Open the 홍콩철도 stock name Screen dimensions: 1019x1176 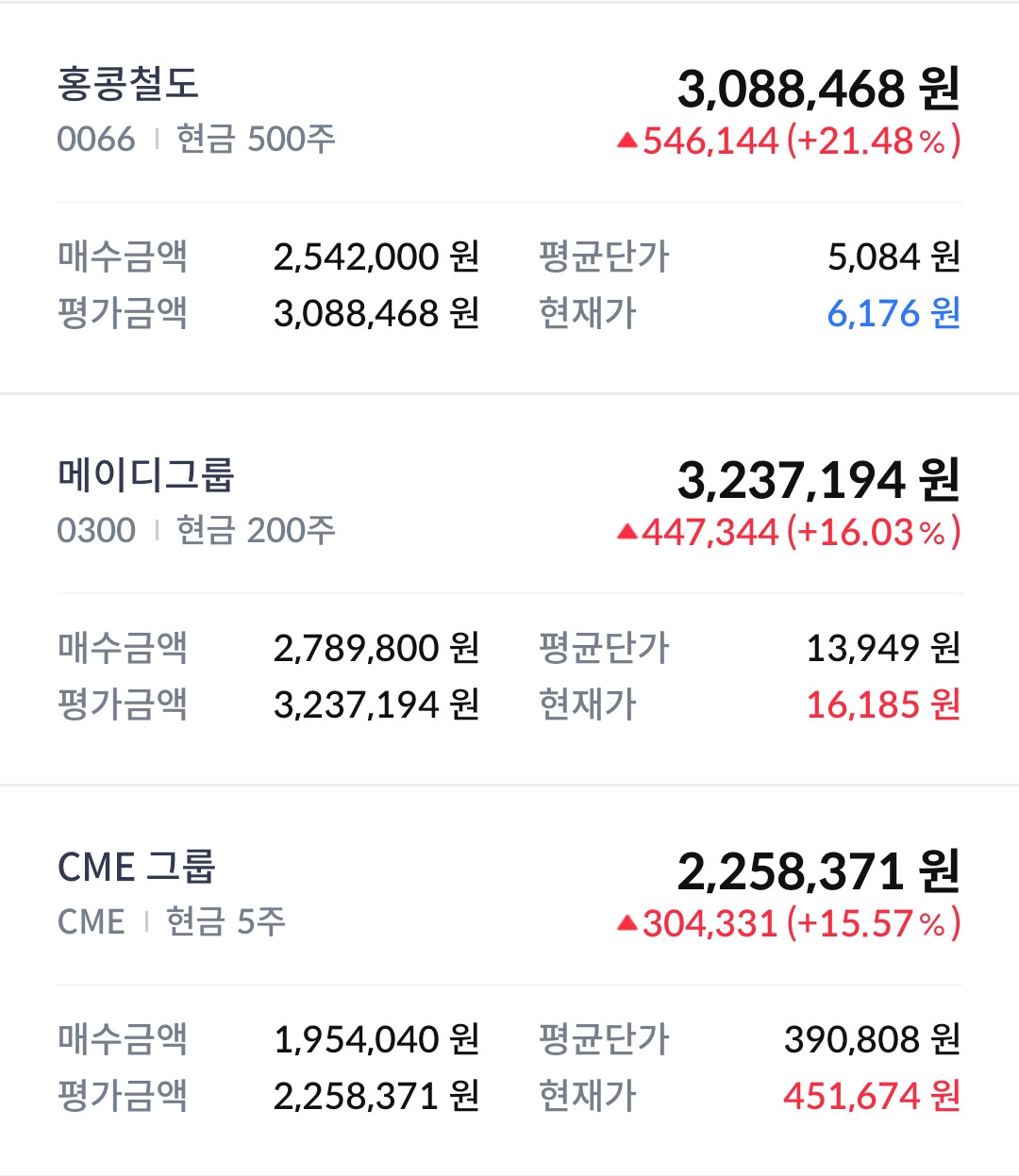[x=128, y=84]
